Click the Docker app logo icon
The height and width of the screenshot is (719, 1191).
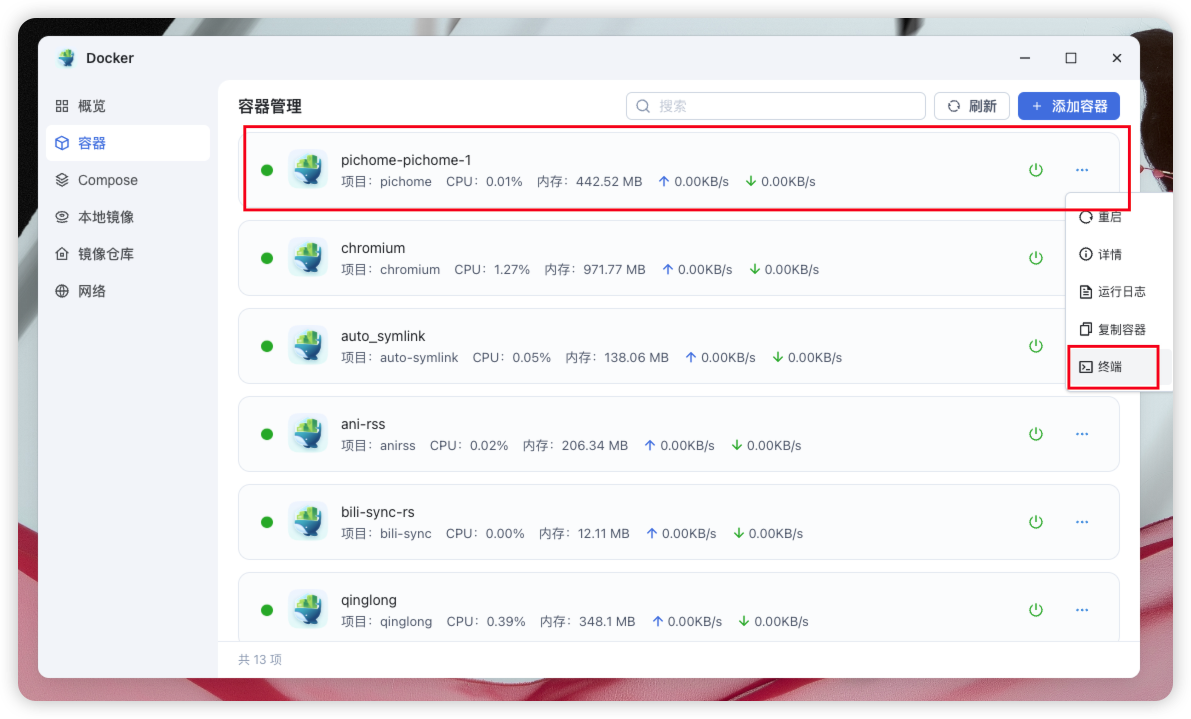point(67,58)
